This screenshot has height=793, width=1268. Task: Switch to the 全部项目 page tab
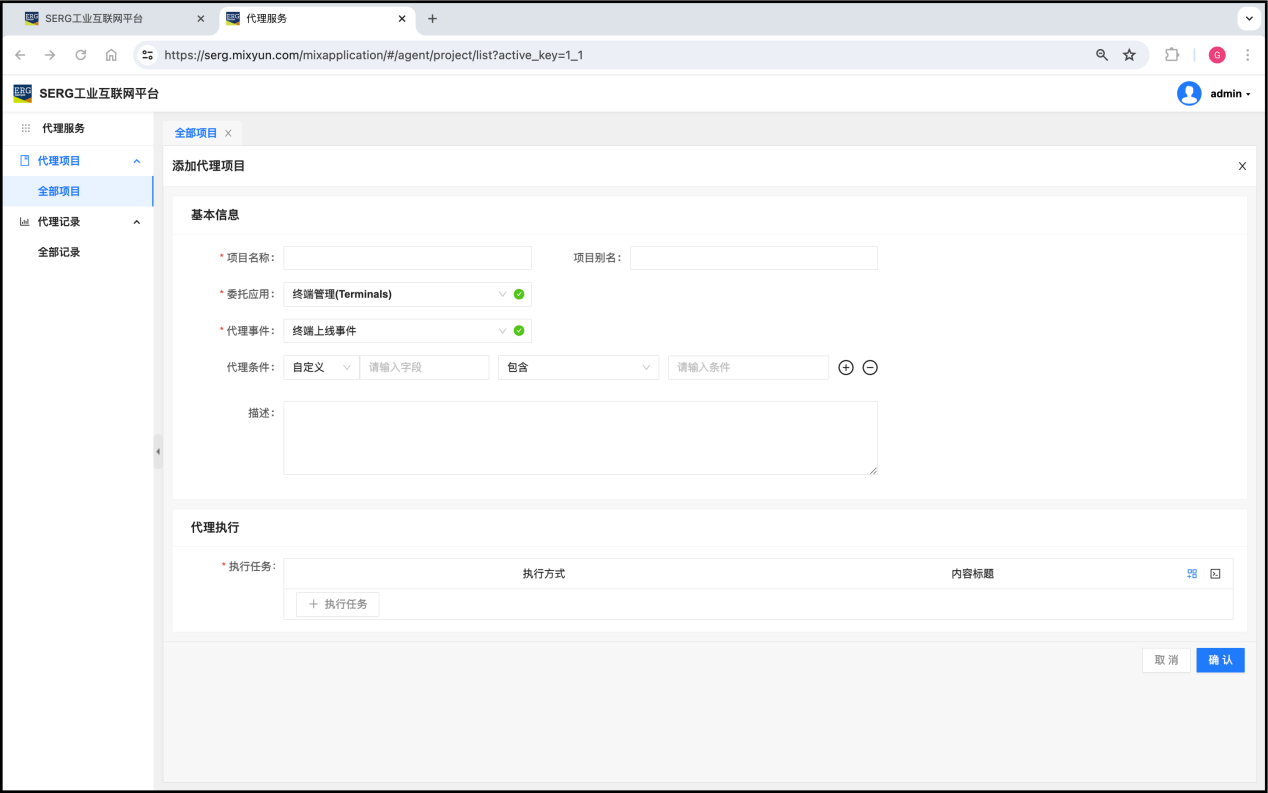pos(196,133)
